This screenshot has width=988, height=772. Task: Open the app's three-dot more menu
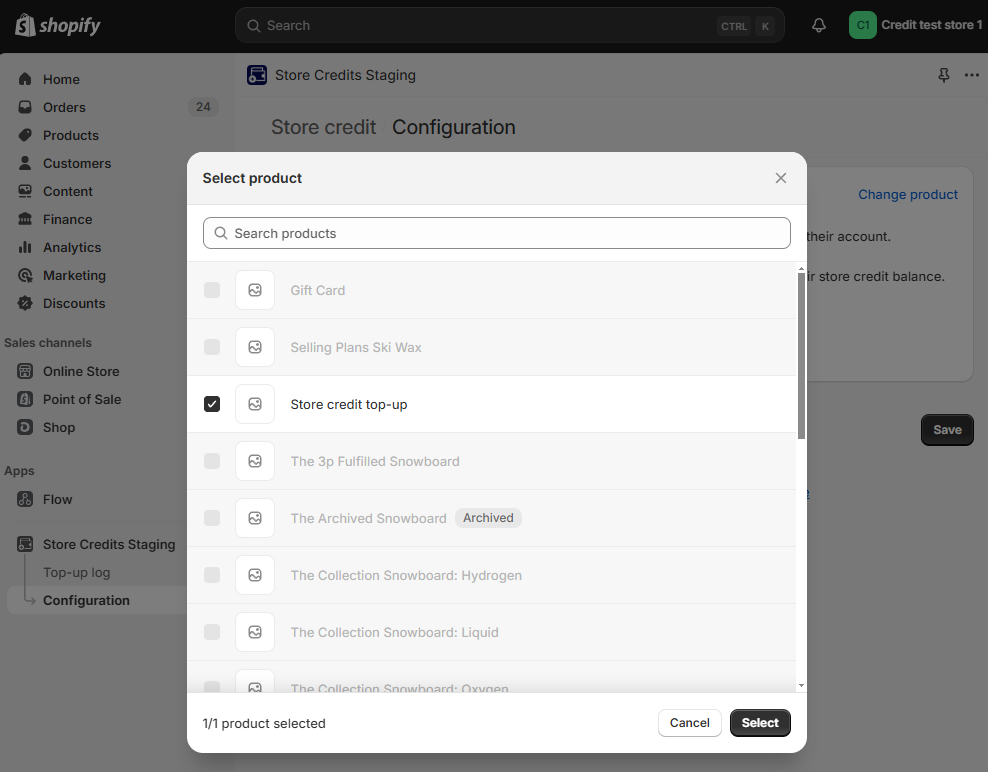(x=972, y=76)
